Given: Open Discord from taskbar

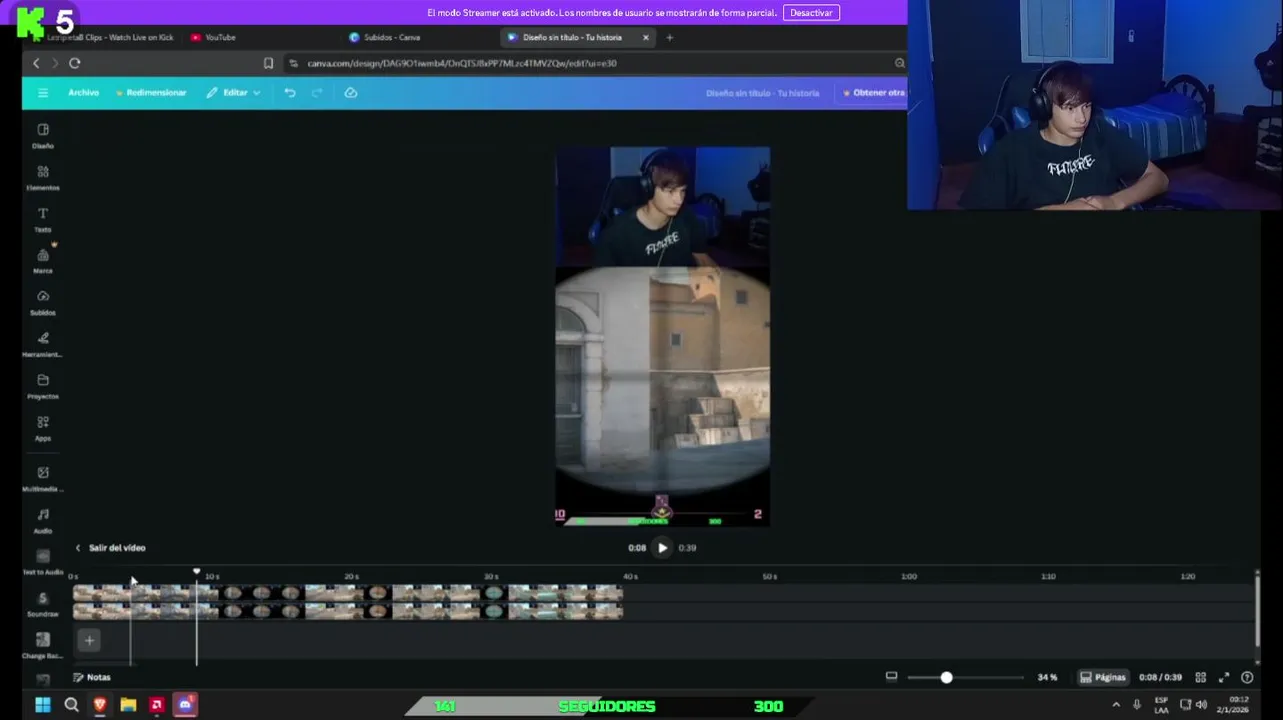Looking at the screenshot, I should pos(185,705).
